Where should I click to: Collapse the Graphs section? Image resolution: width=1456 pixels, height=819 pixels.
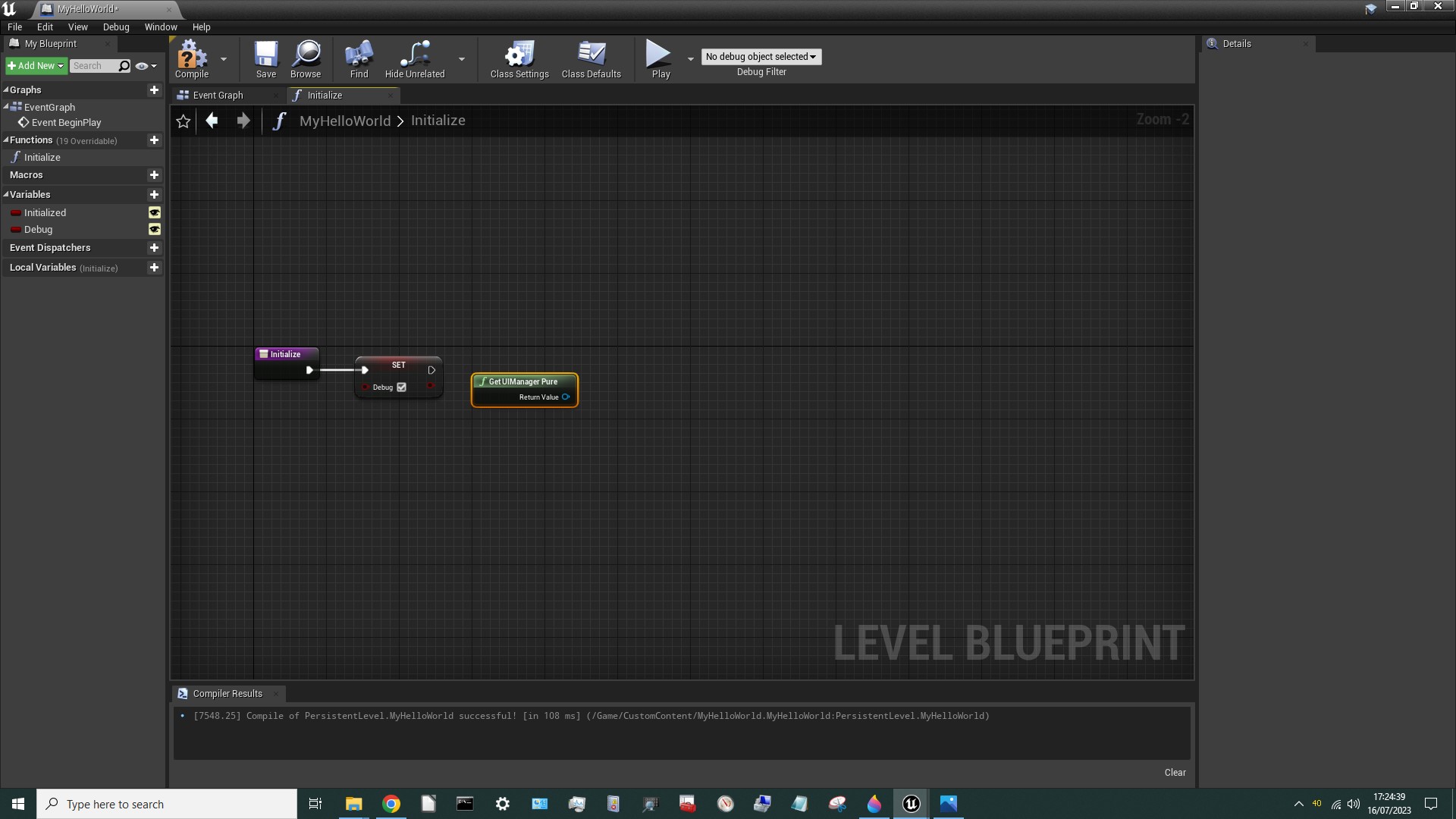6,89
